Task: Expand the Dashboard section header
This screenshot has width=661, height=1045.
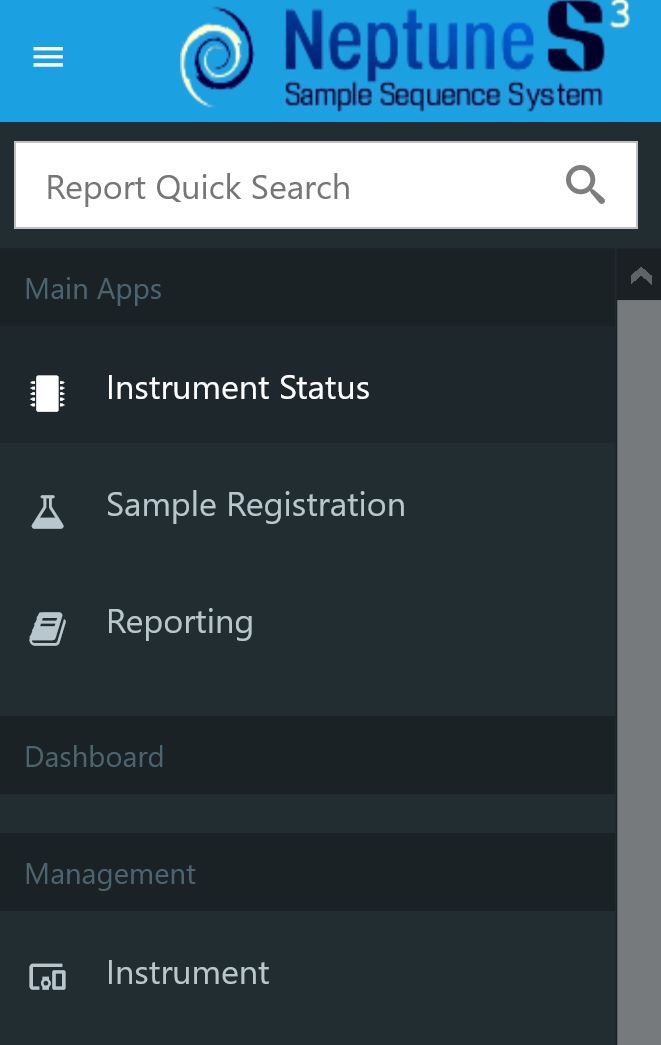Action: pos(94,757)
